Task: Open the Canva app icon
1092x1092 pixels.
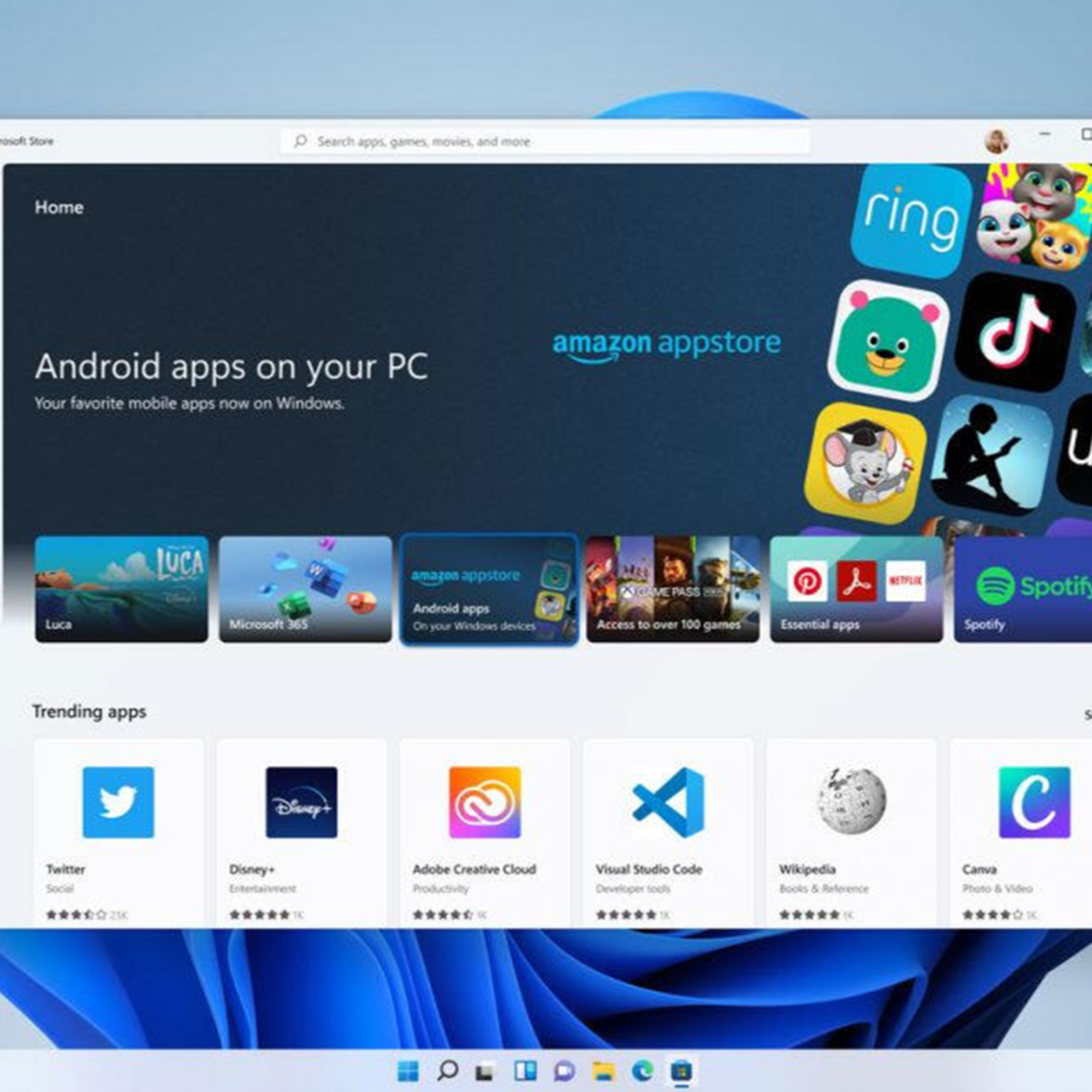Action: pyautogui.click(x=1034, y=802)
